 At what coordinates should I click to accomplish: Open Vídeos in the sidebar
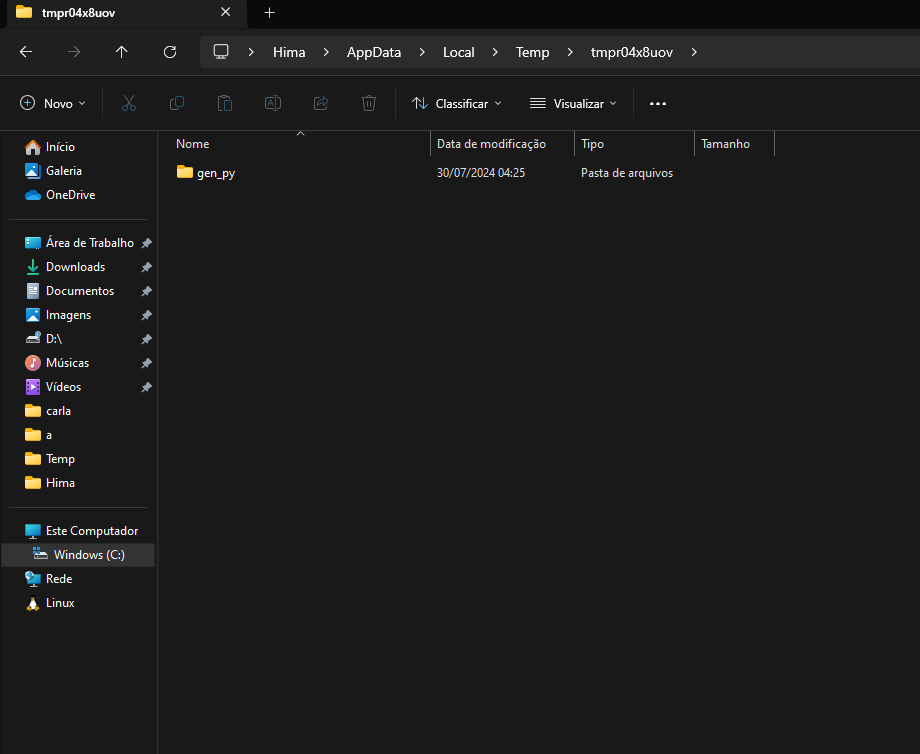53,387
